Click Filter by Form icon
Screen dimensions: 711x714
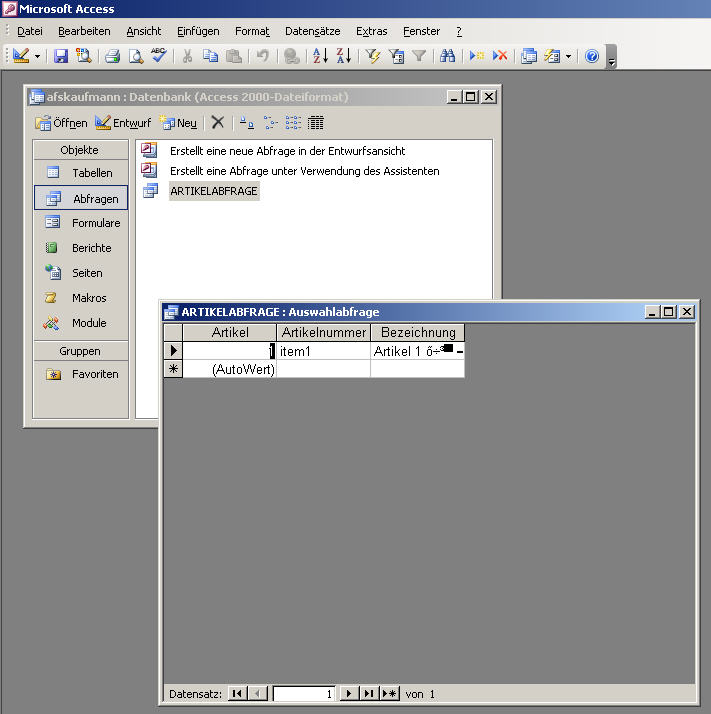(396, 56)
